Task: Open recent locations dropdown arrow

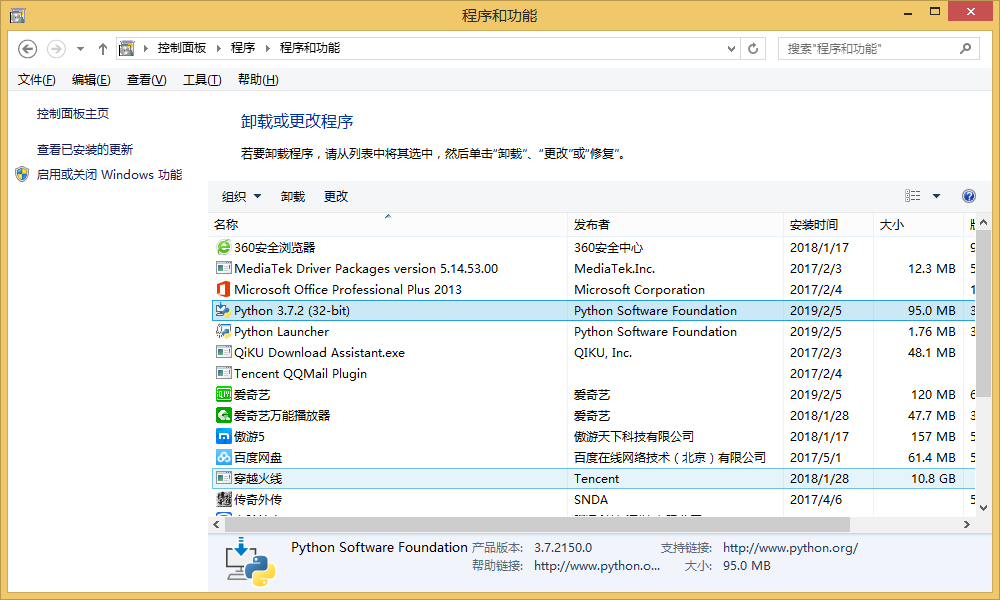Action: coord(80,48)
